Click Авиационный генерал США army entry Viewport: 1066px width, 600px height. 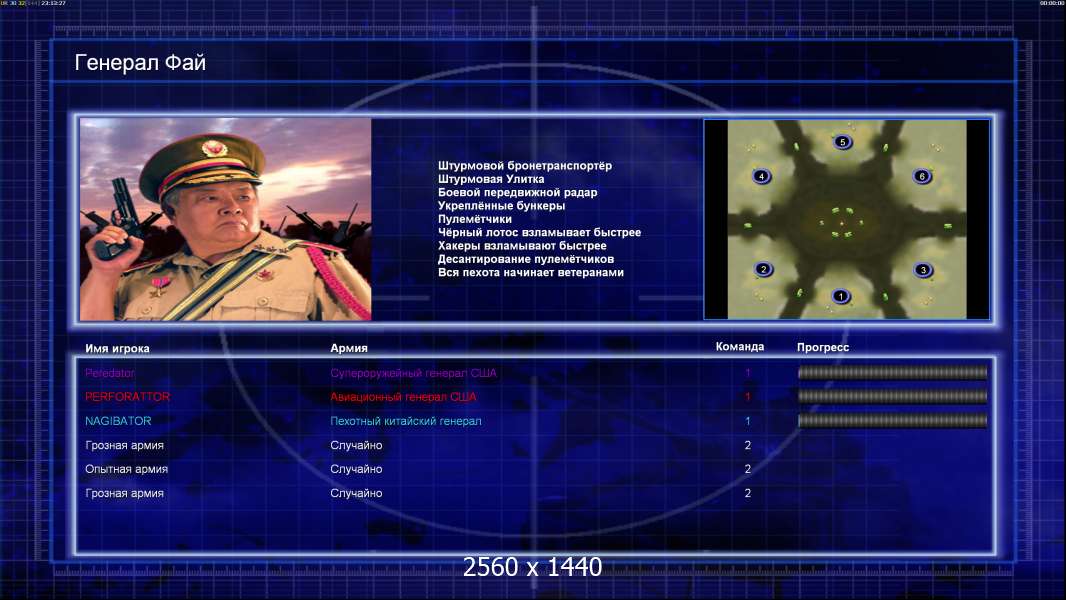[x=403, y=397]
